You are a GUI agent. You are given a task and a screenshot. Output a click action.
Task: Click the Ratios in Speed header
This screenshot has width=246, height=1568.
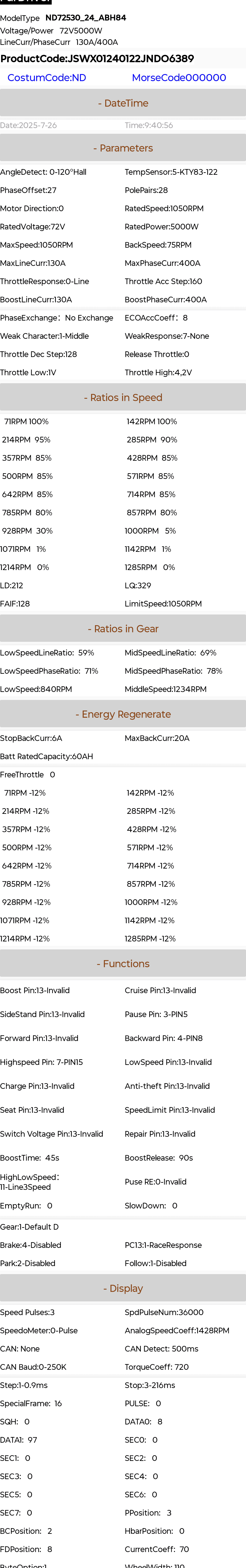tap(123, 398)
